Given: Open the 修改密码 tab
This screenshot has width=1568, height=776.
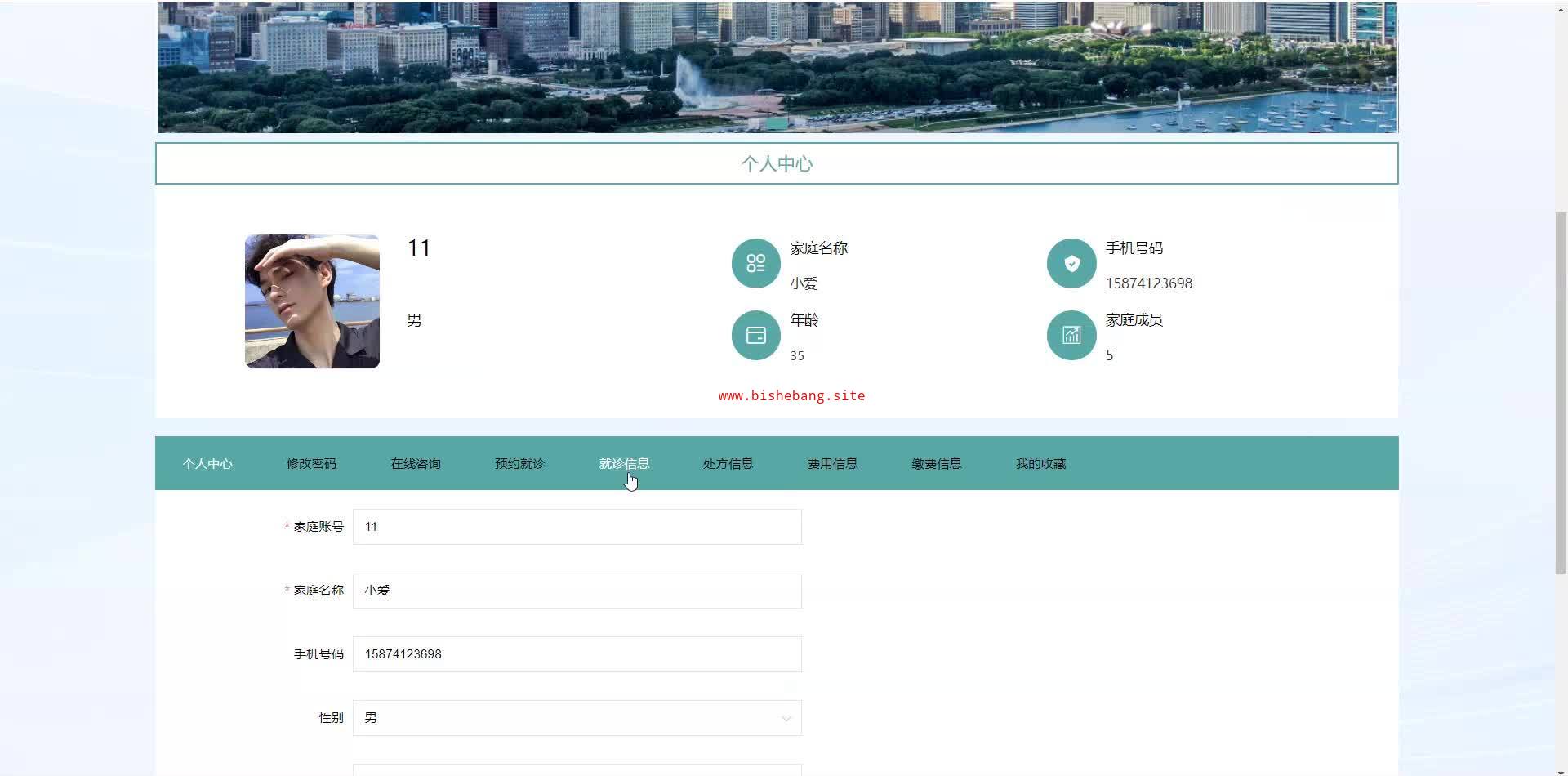Looking at the screenshot, I should (311, 464).
